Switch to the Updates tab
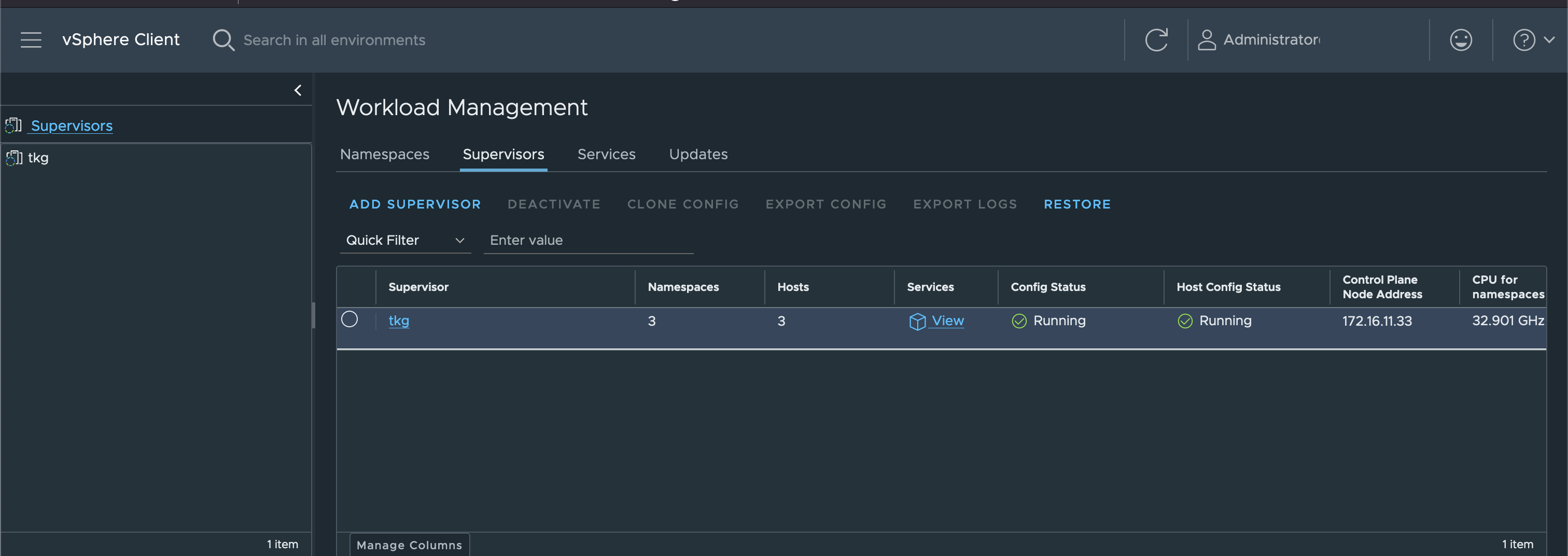 [698, 154]
